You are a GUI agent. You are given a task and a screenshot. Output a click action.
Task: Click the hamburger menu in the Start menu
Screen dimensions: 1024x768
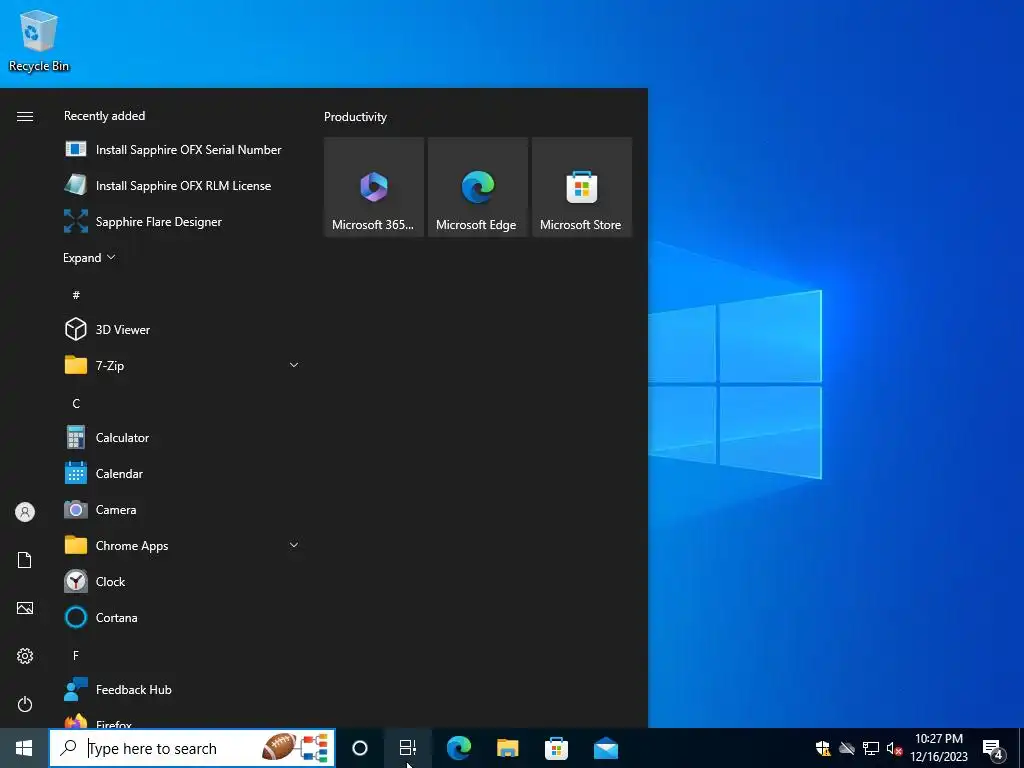25,116
